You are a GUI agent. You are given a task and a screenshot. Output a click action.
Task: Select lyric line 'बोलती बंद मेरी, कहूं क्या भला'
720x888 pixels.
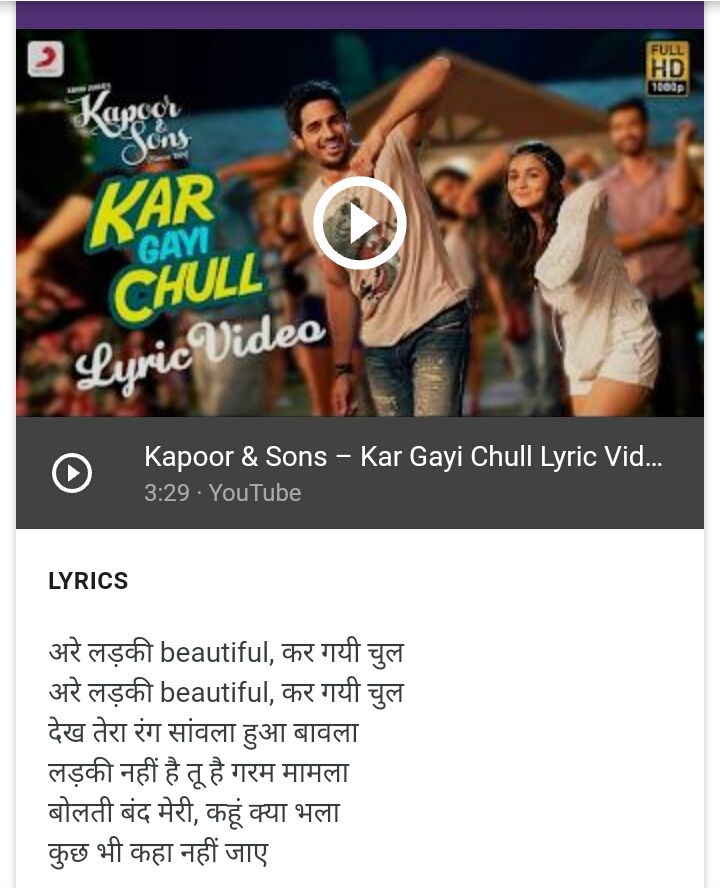pyautogui.click(x=194, y=813)
